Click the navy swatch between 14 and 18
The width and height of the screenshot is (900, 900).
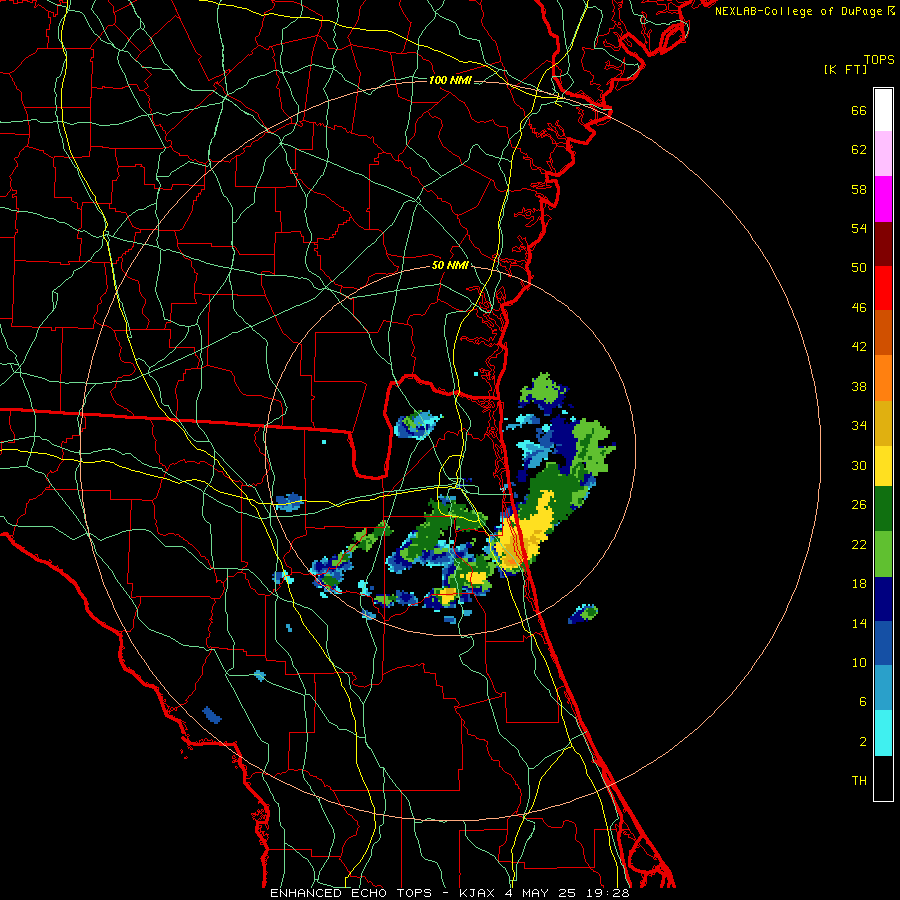click(x=883, y=599)
